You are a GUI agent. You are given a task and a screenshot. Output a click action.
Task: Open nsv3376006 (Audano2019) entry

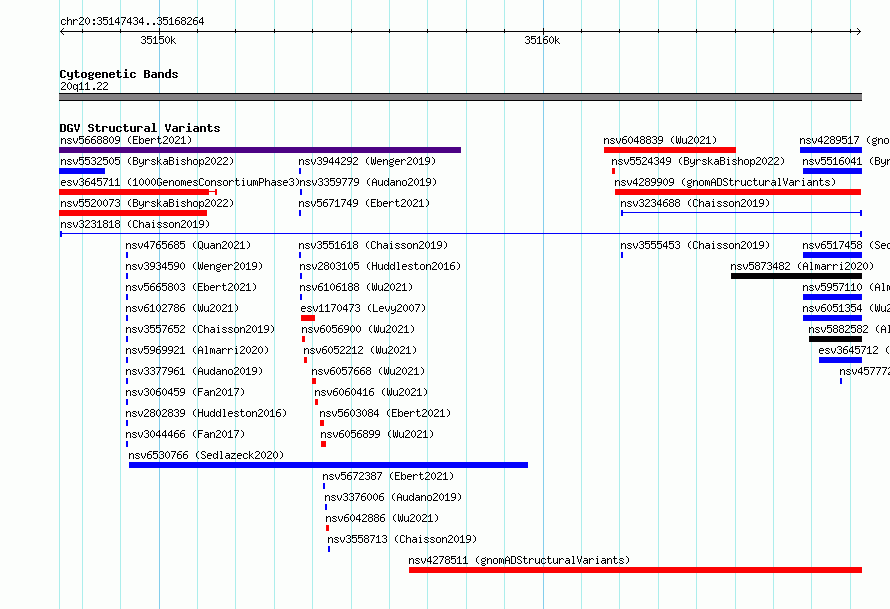click(393, 497)
